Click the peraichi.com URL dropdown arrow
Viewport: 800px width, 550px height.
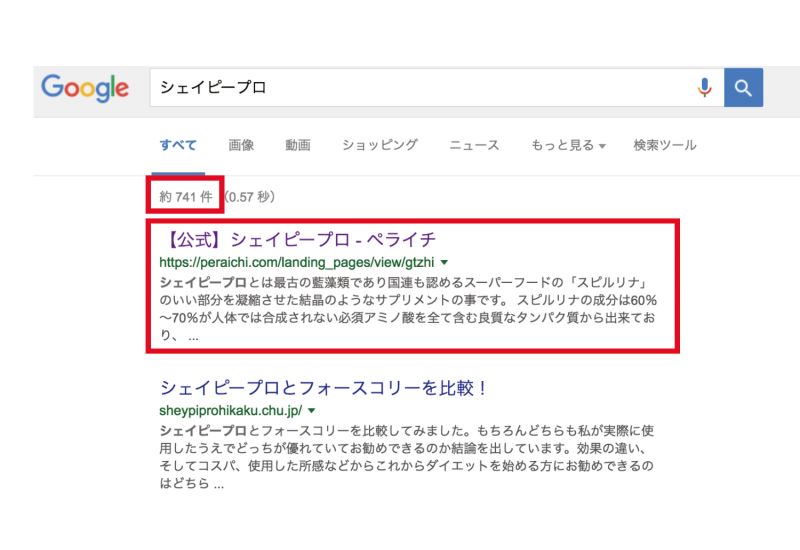[444, 263]
